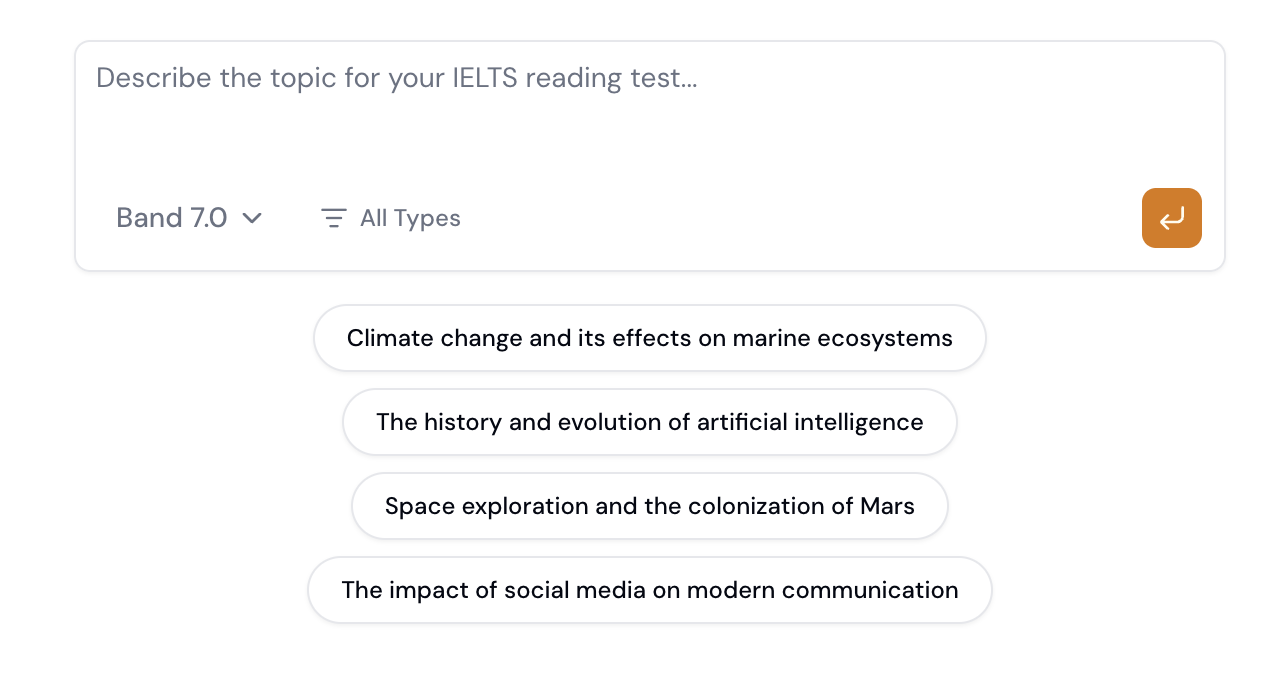Open the Band 7.0 level dropdown
The height and width of the screenshot is (682, 1284).
click(189, 218)
